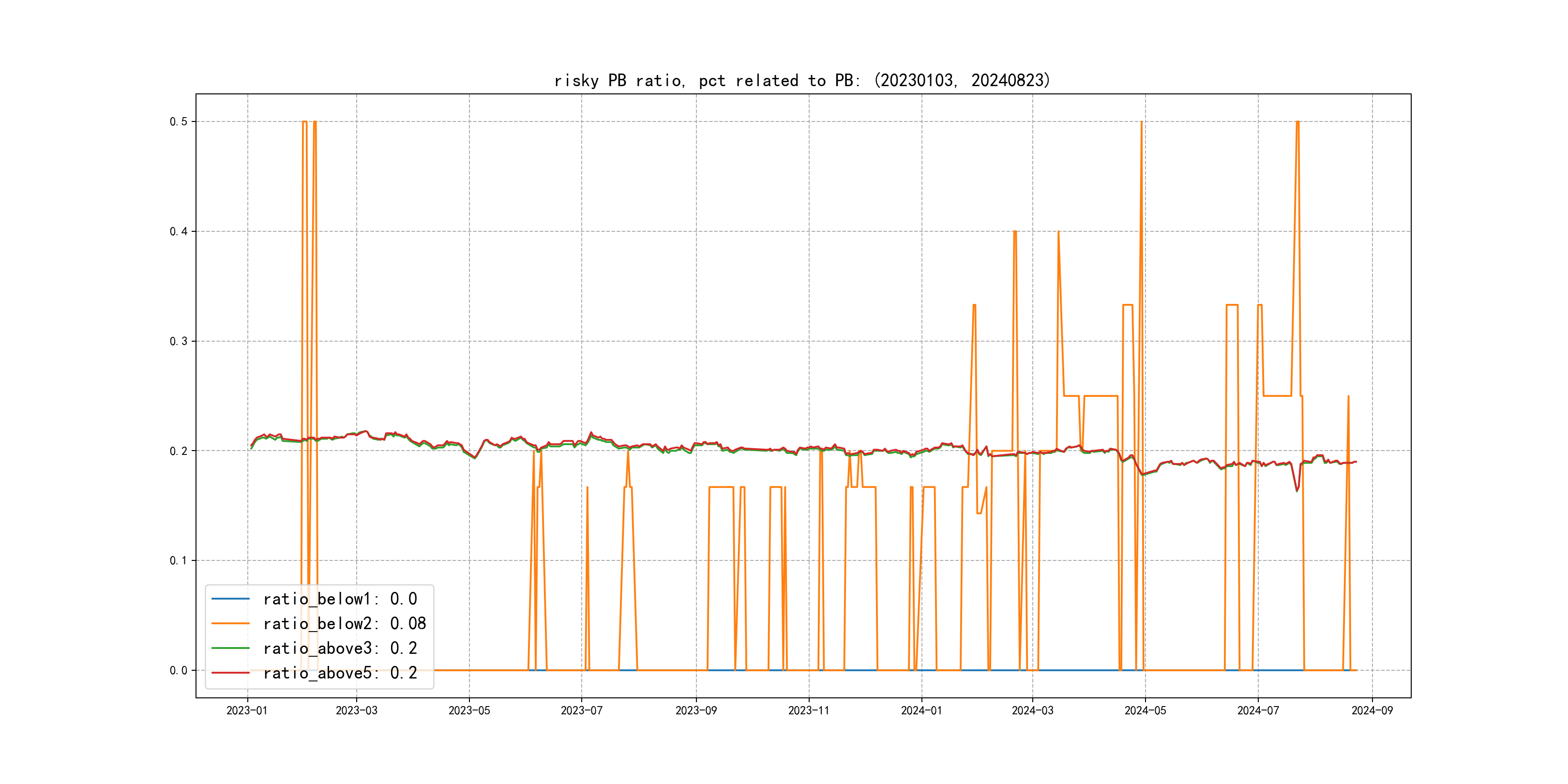Screen dimensions: 1568x784
Task: Click the 0.0 y-axis tick label
Action: click(179, 671)
